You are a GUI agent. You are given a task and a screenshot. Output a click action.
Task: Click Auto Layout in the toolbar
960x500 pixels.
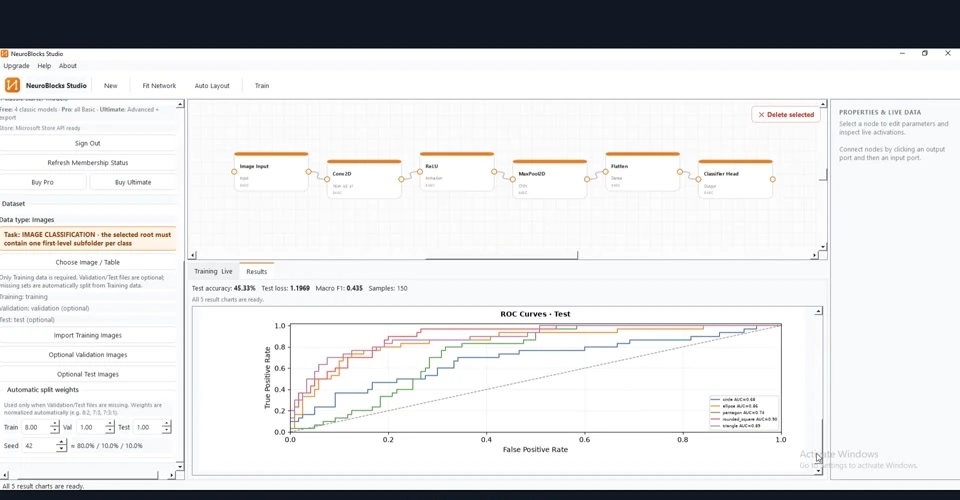(212, 86)
